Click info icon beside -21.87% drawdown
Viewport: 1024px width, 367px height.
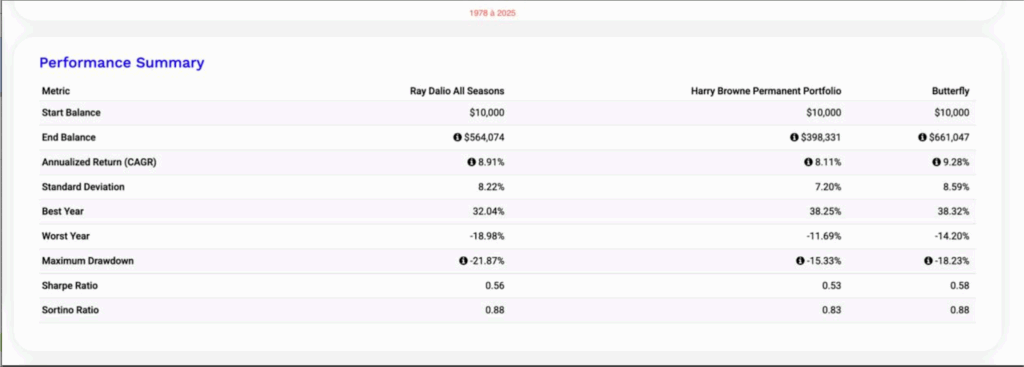(463, 261)
